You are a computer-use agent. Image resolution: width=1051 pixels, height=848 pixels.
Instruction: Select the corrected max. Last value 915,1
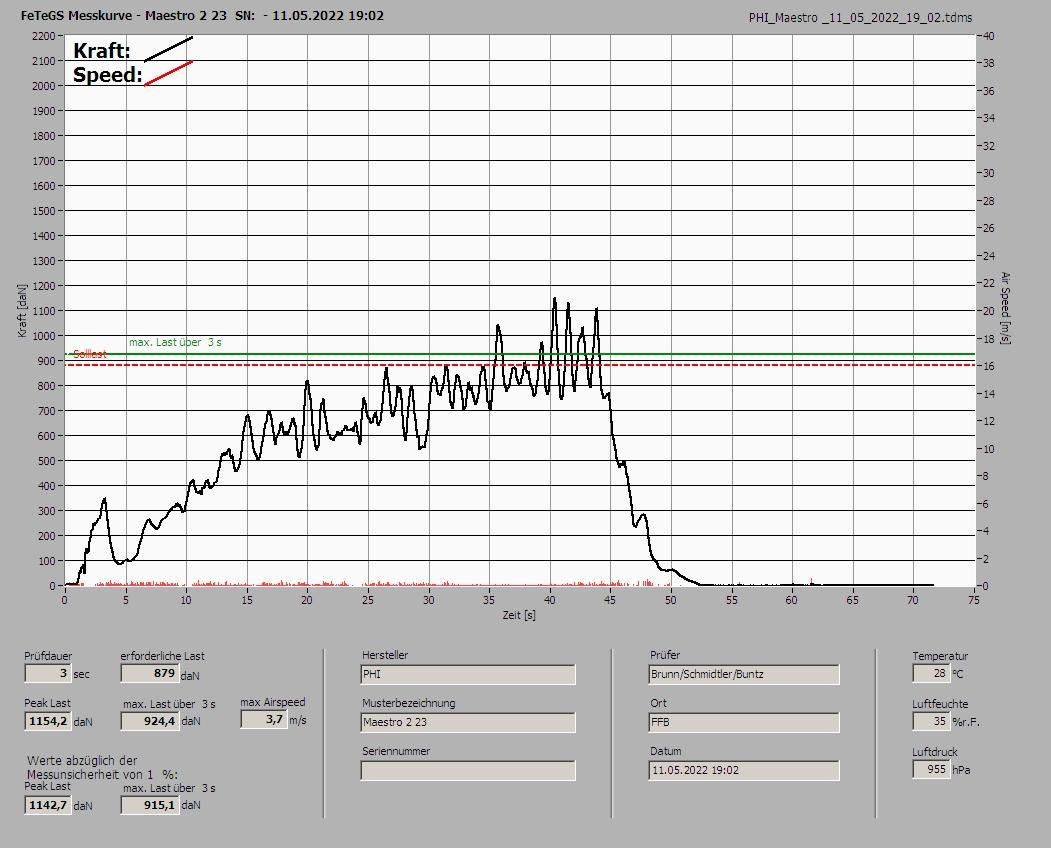coord(150,805)
